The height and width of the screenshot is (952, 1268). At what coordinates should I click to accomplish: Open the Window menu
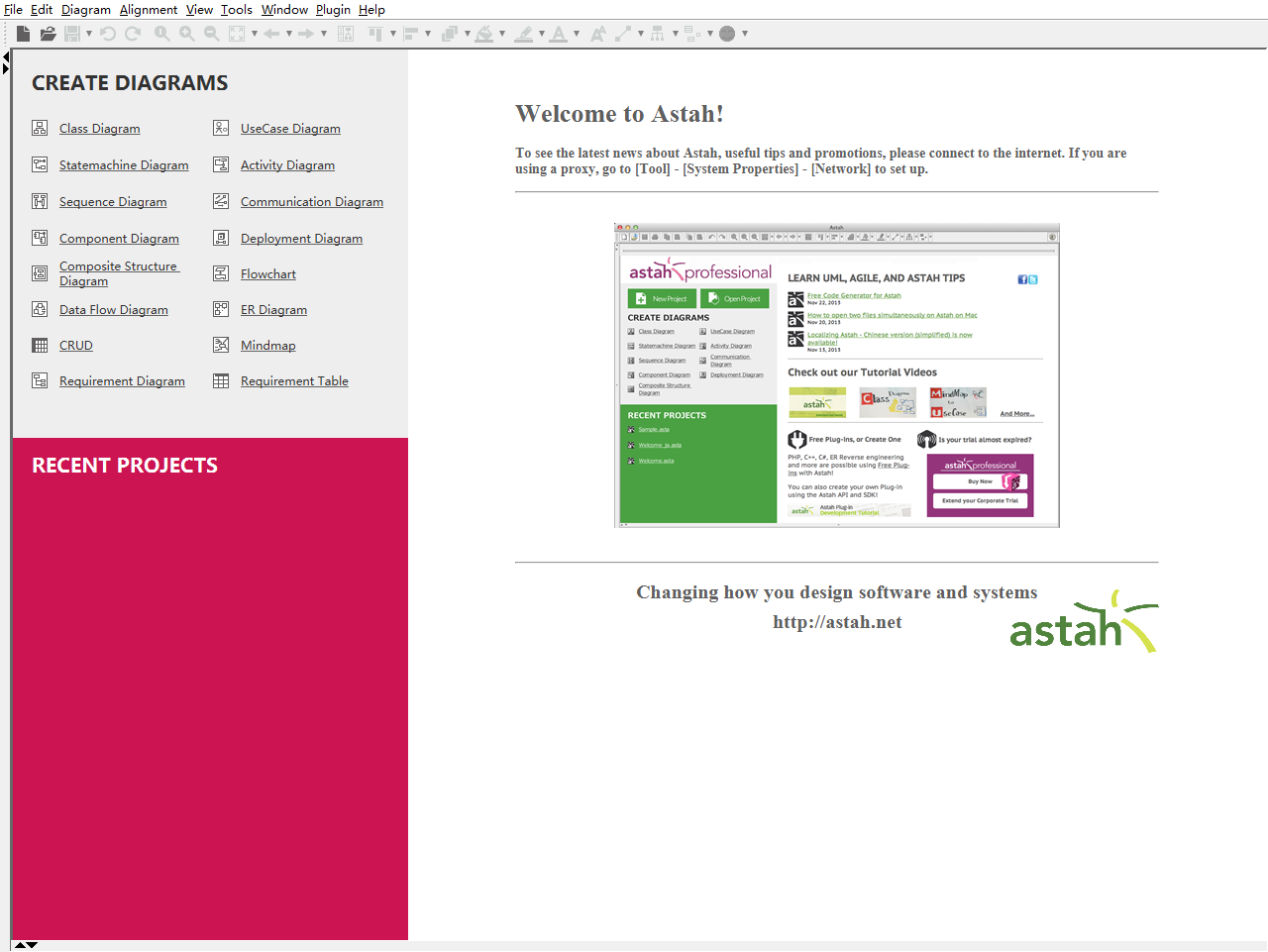pyautogui.click(x=284, y=9)
